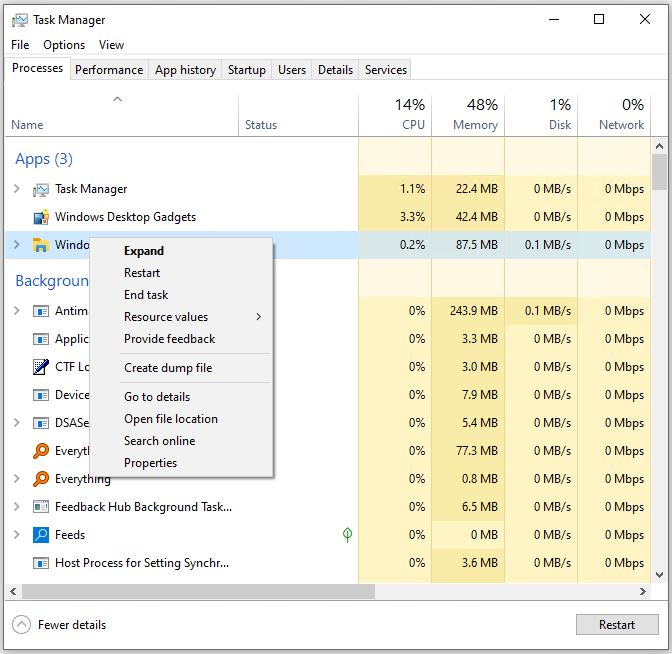Click the sort arrow above the Name column
672x654 pixels.
pyautogui.click(x=117, y=99)
